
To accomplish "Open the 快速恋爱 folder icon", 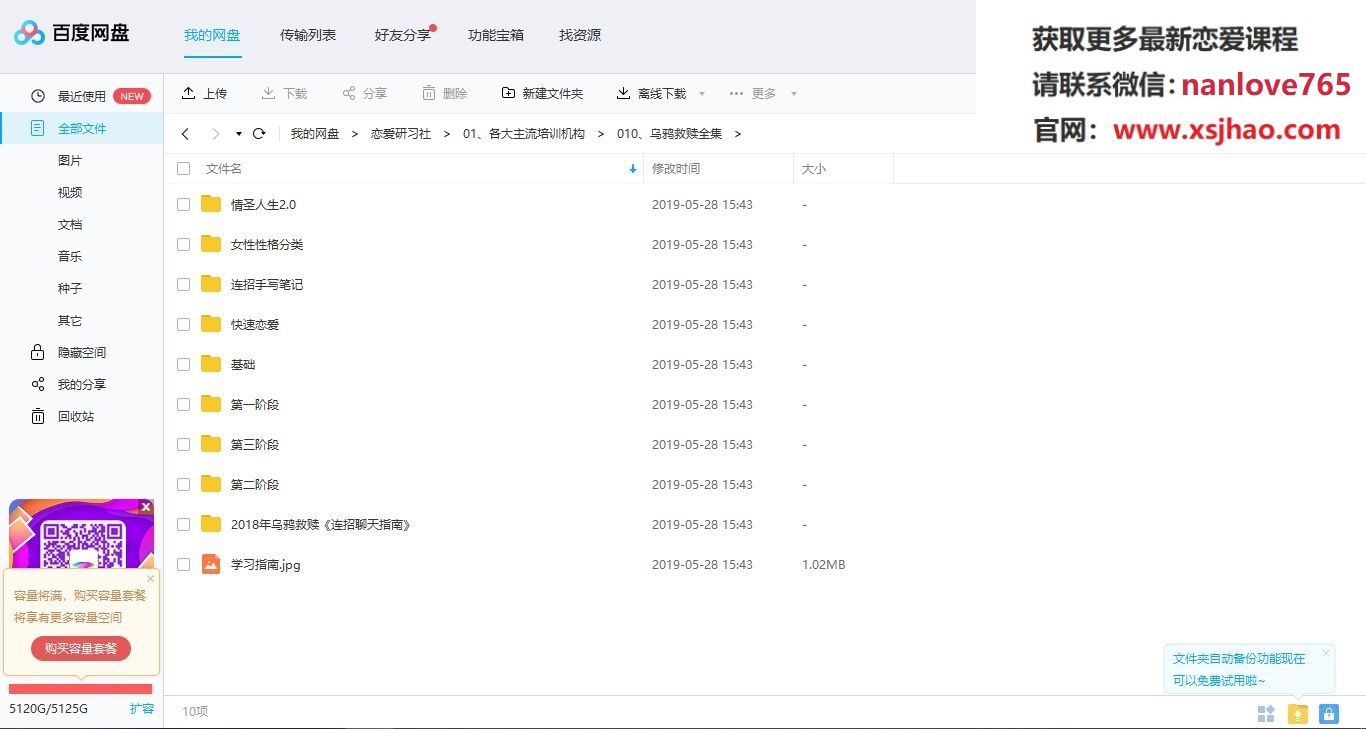I will 210,324.
